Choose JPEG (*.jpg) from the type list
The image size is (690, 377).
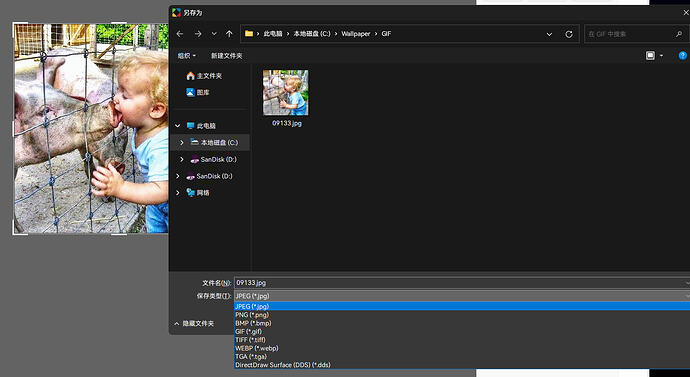tap(462, 306)
